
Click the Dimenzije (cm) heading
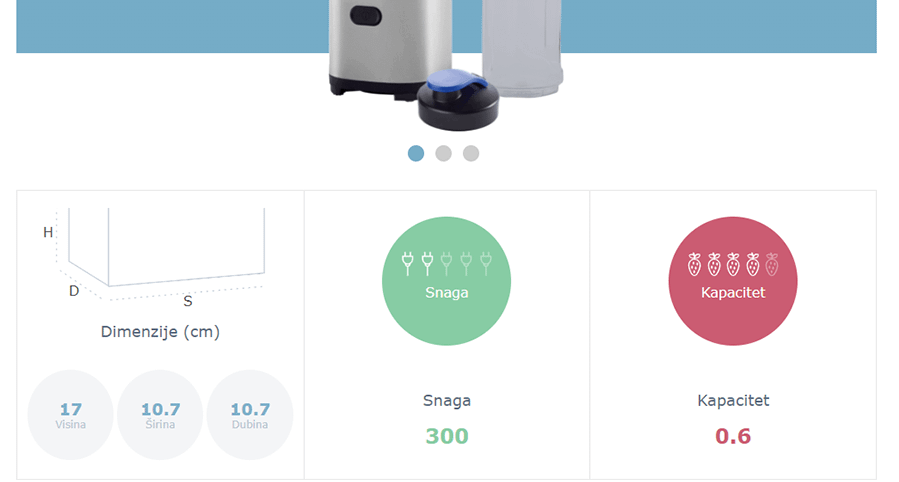[x=161, y=332]
